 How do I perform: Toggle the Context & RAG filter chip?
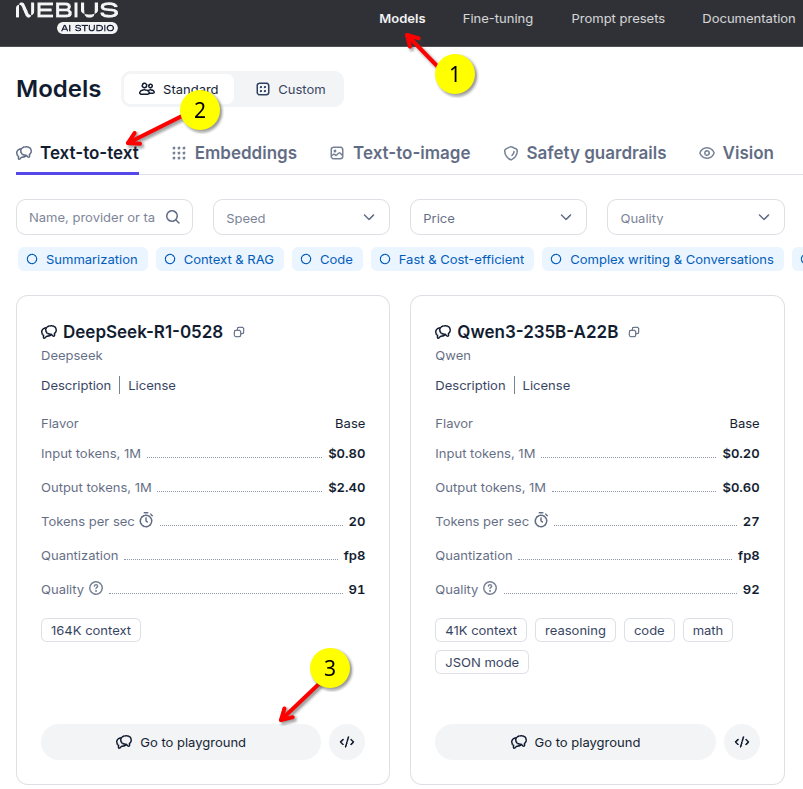220,260
